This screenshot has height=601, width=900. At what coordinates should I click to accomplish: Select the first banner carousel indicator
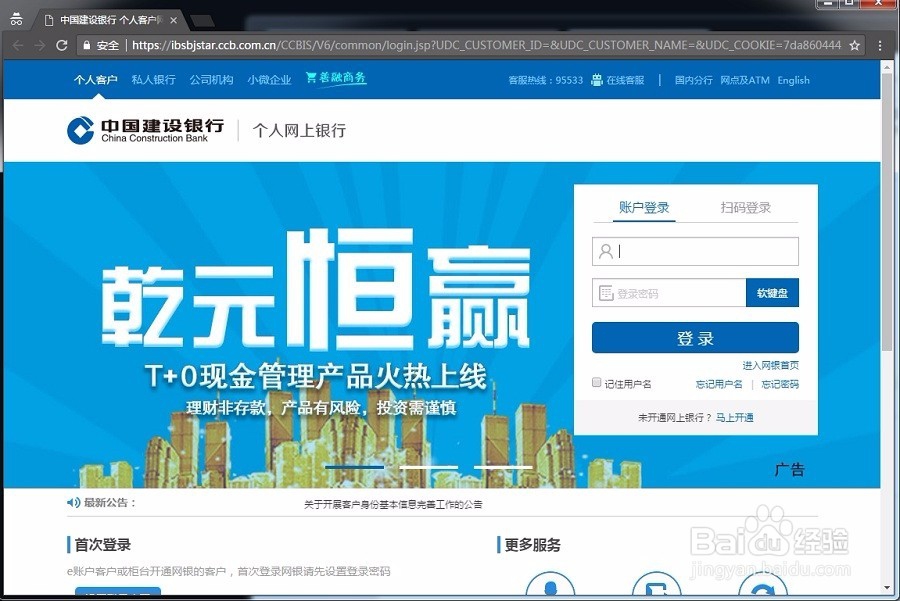pyautogui.click(x=354, y=467)
